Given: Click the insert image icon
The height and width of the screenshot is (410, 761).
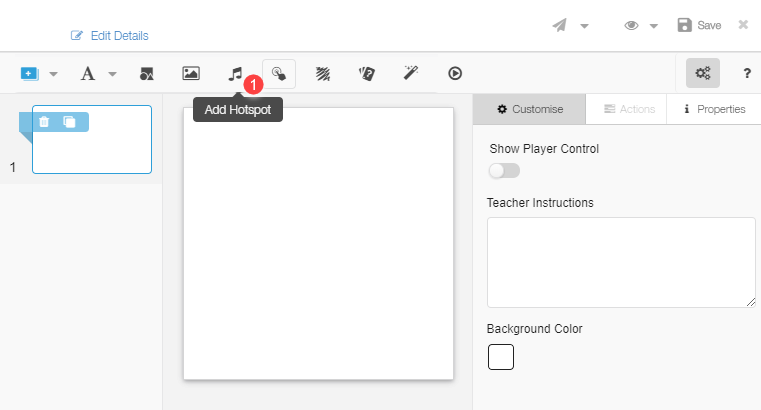Looking at the screenshot, I should pos(191,73).
